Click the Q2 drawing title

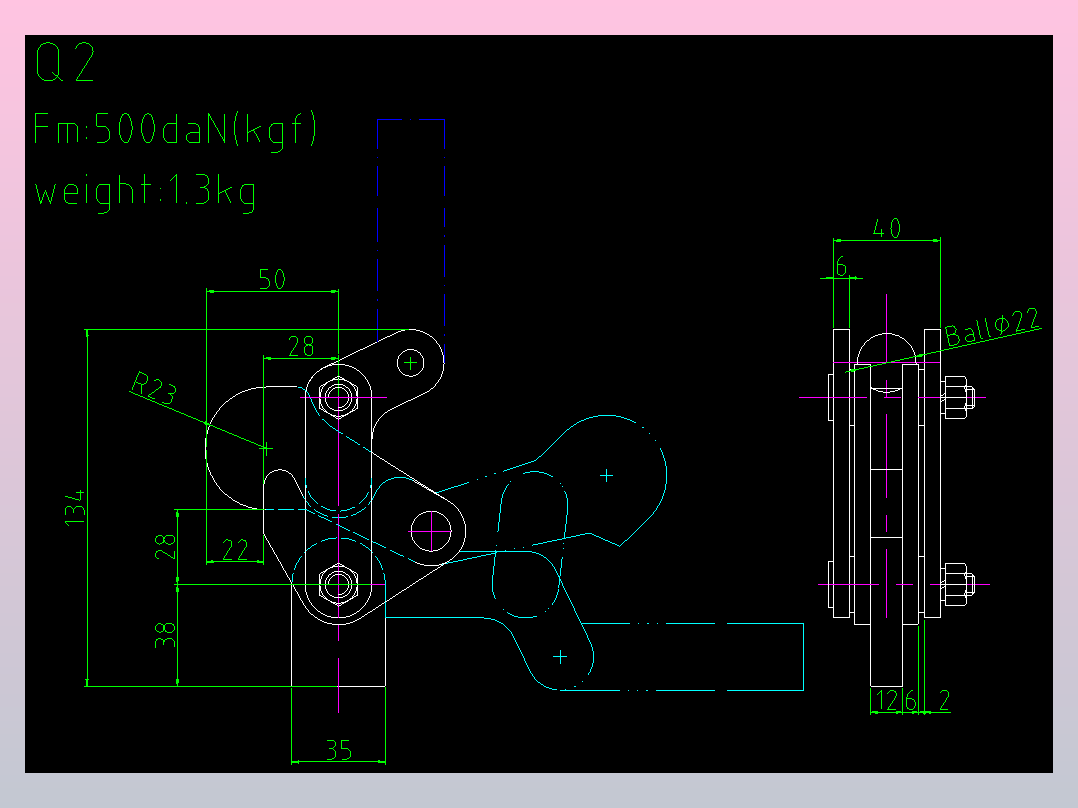(65, 62)
